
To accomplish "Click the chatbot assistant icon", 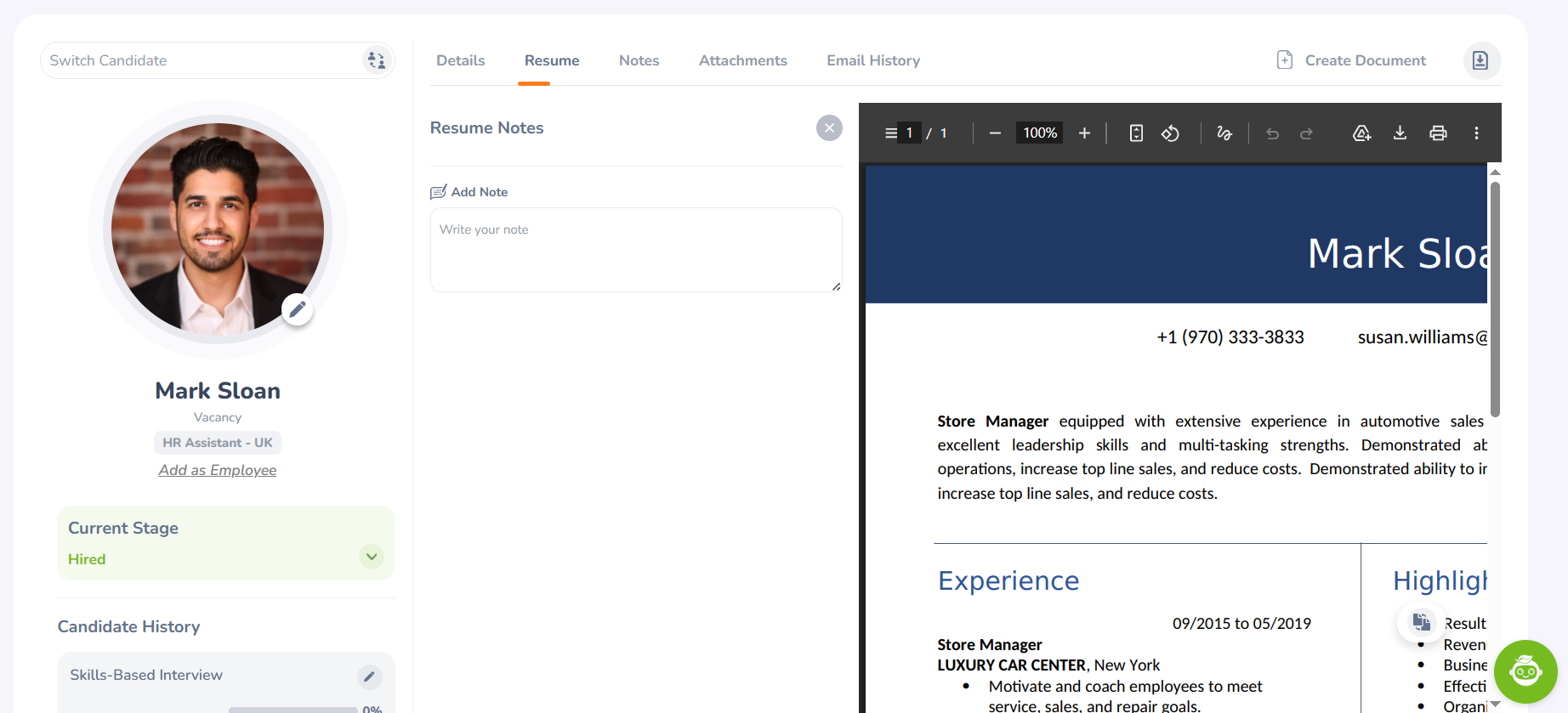I will (x=1525, y=671).
